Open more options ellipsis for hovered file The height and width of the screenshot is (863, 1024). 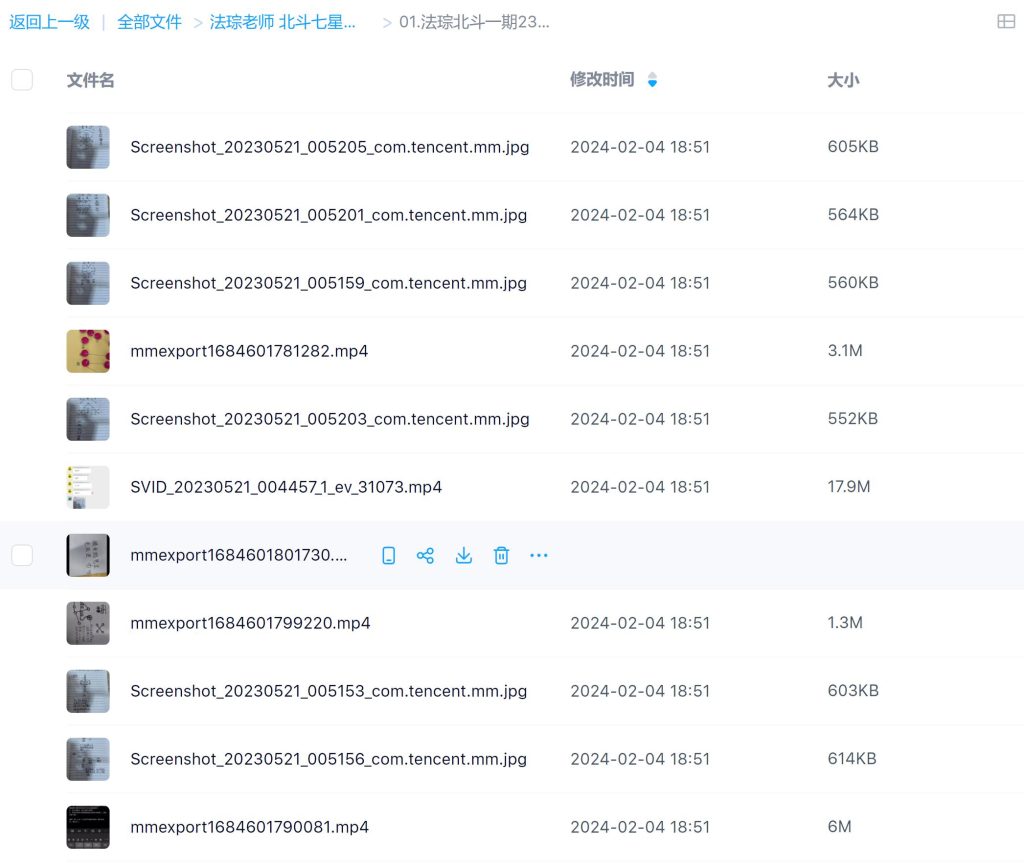(539, 555)
